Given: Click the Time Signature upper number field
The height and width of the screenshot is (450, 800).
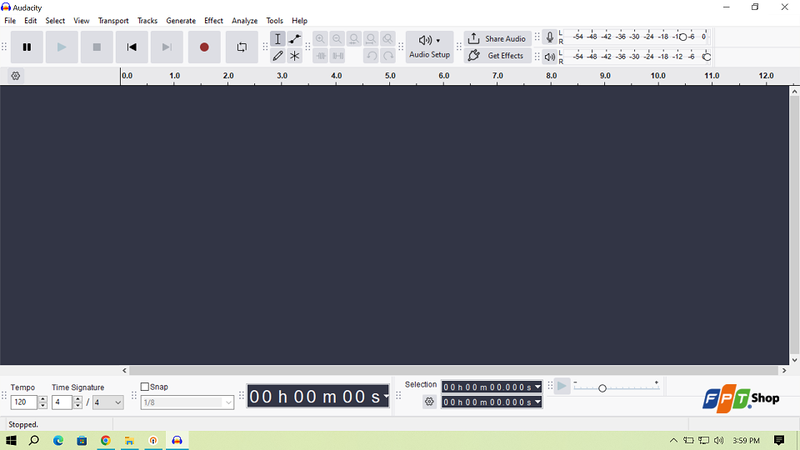Looking at the screenshot, I should click(62, 402).
